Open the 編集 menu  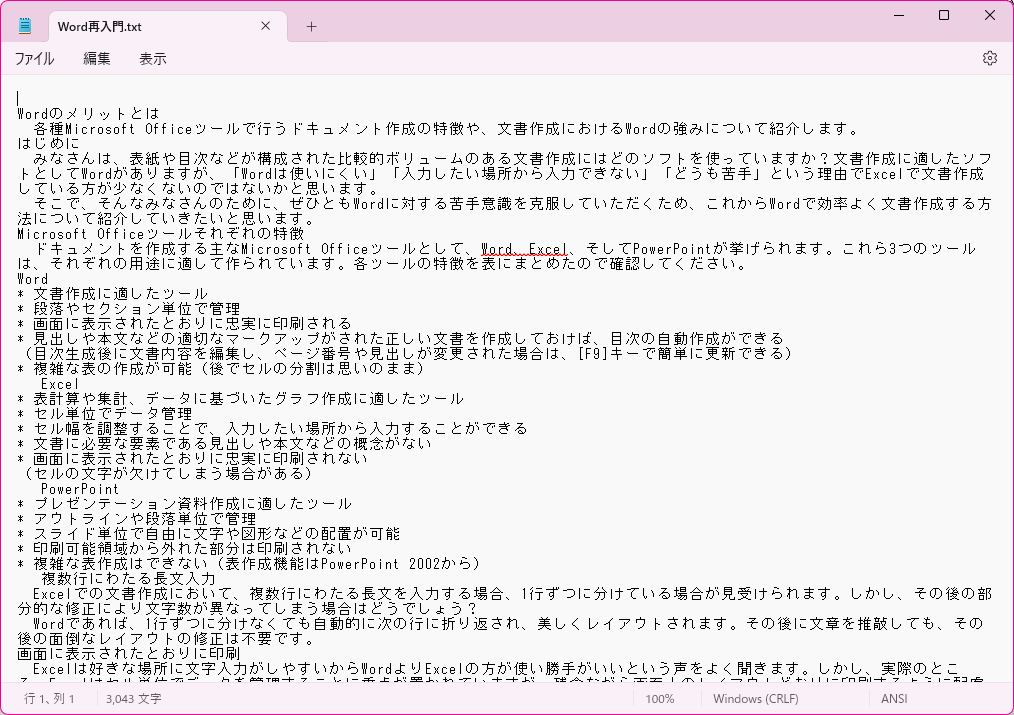tap(97, 59)
